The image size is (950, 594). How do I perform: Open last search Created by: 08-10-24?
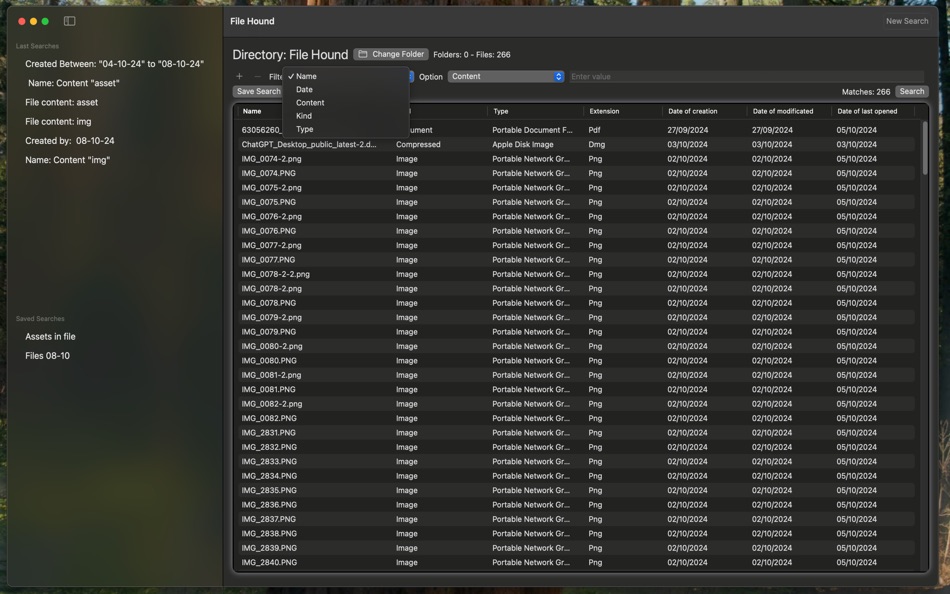click(70, 141)
